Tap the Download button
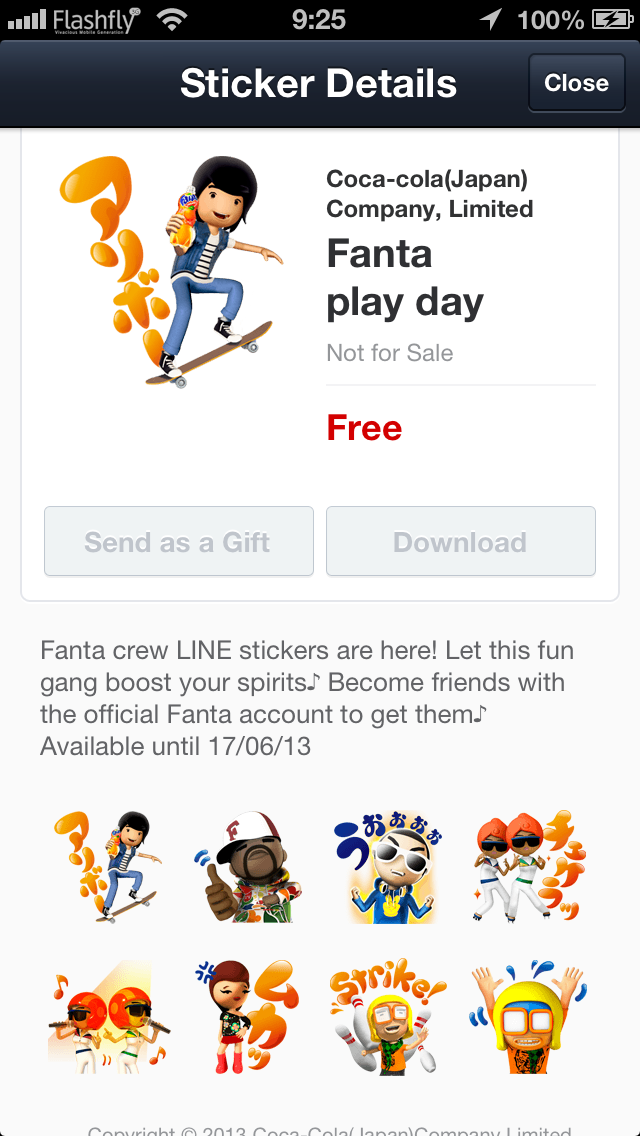 coord(460,541)
